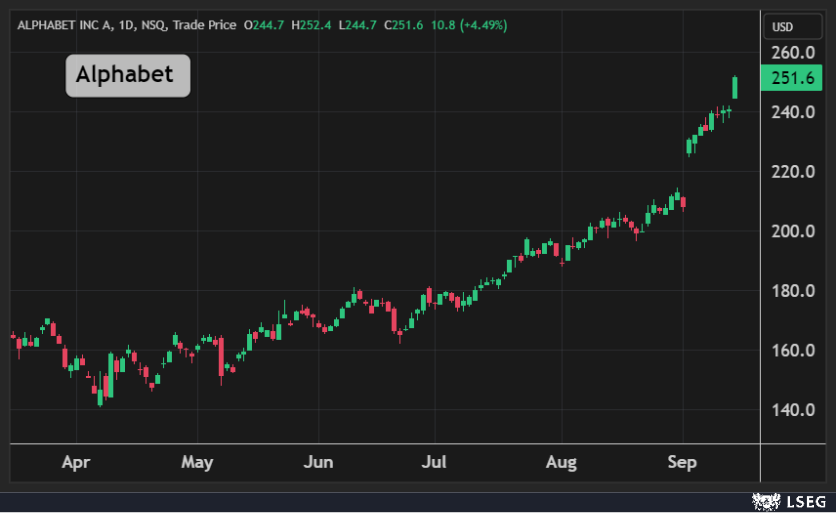Click the 260.0 price axis label
The width and height of the screenshot is (836, 513).
(792, 52)
